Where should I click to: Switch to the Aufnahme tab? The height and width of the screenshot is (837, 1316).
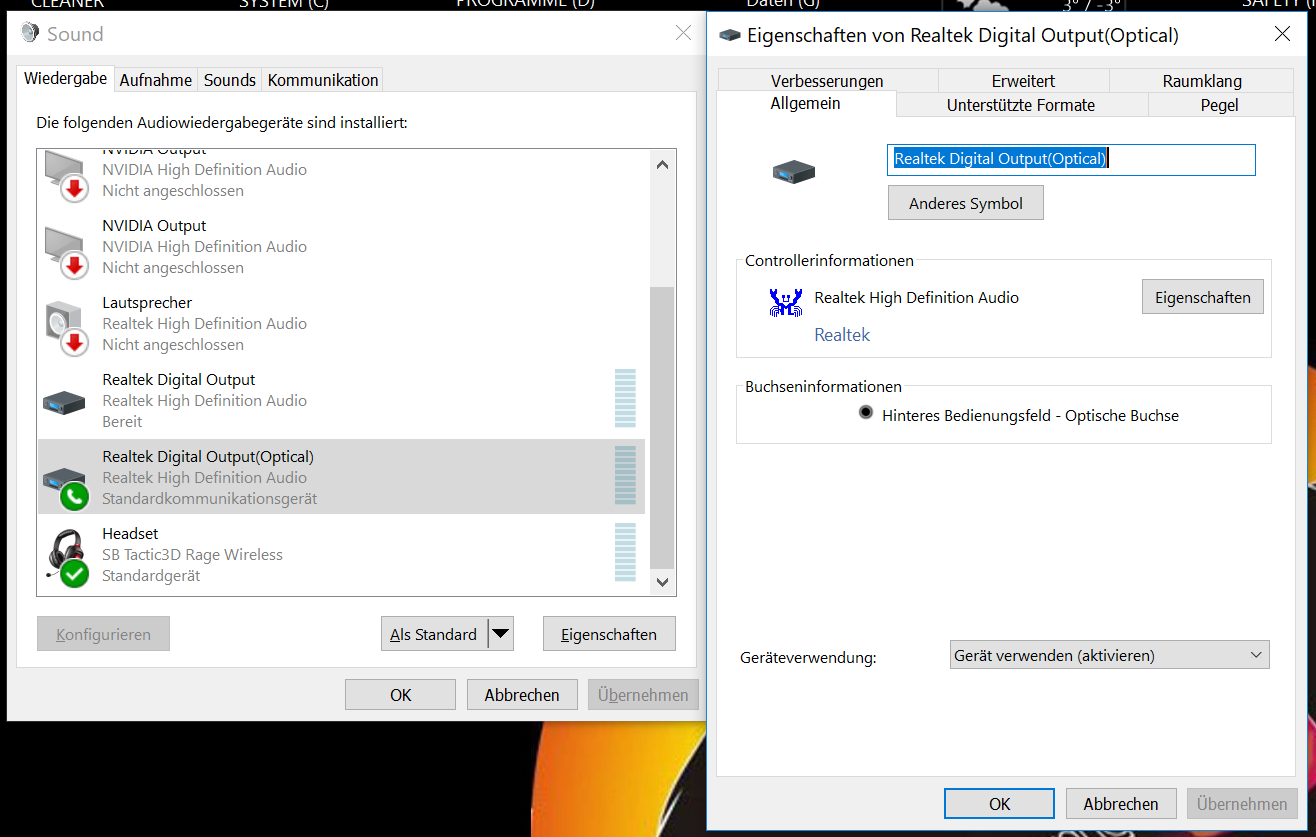pyautogui.click(x=156, y=80)
